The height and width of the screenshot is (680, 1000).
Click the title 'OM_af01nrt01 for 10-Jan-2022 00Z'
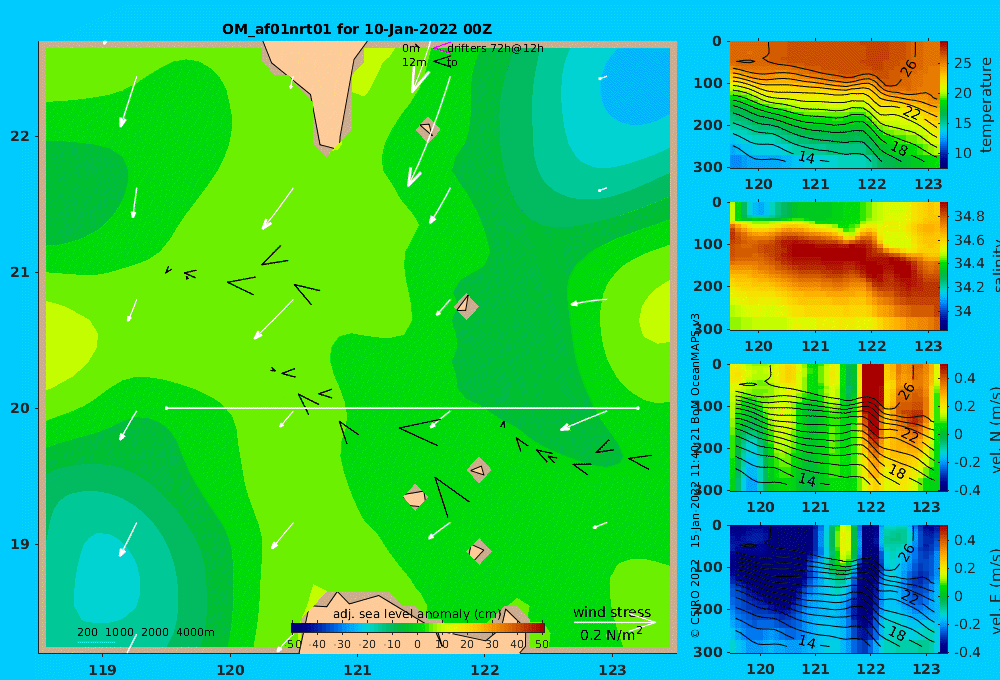pos(357,29)
